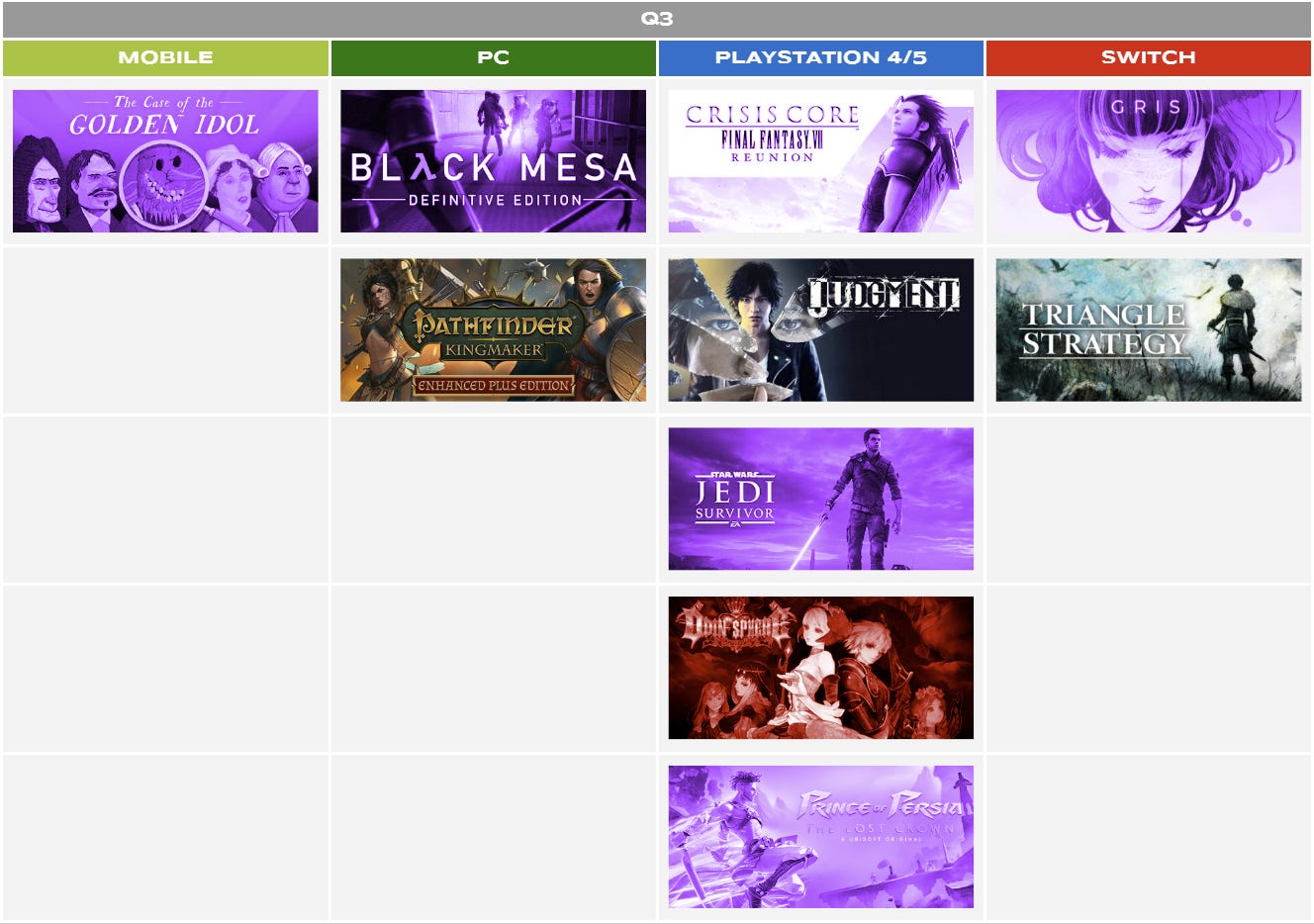Click the Triangle Strategy banner
Viewport: 1314px width, 924px height.
click(1148, 330)
